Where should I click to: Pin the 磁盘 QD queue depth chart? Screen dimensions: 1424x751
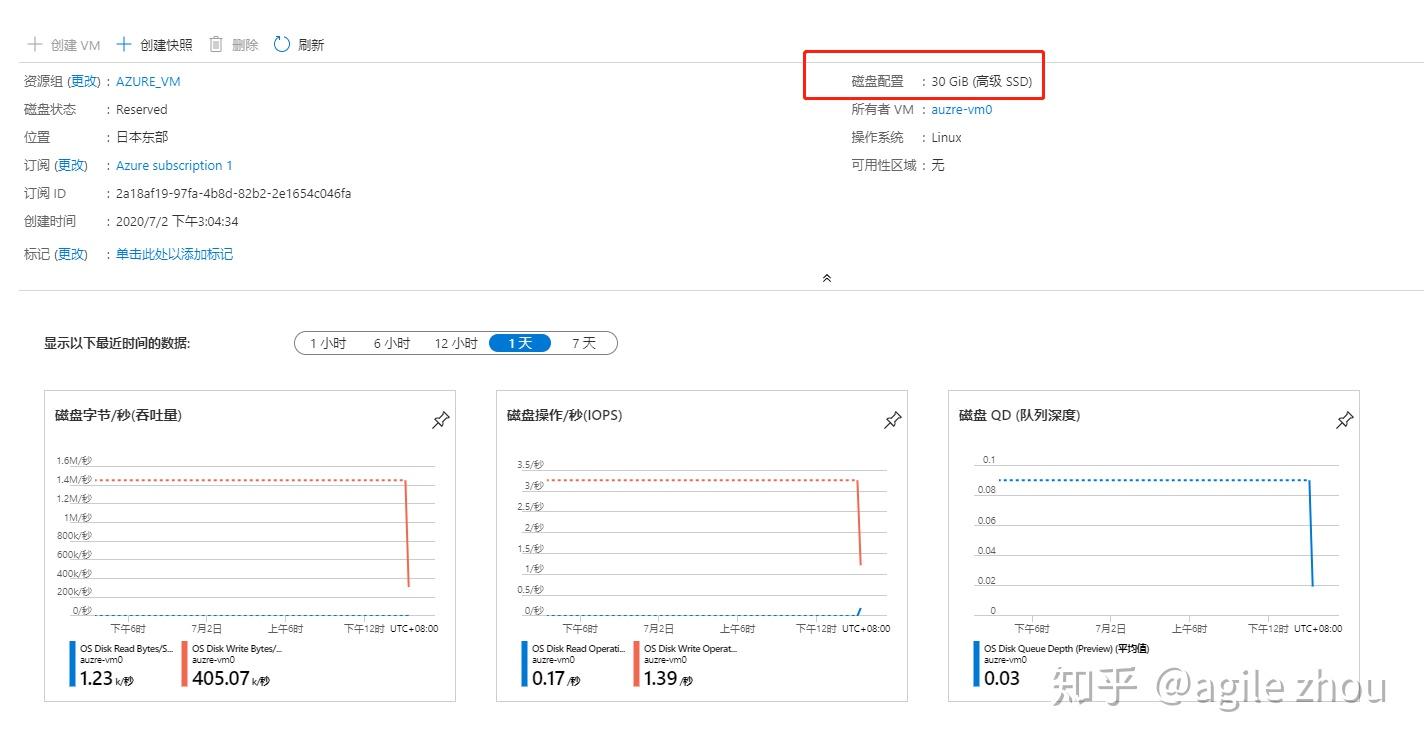(x=1344, y=421)
